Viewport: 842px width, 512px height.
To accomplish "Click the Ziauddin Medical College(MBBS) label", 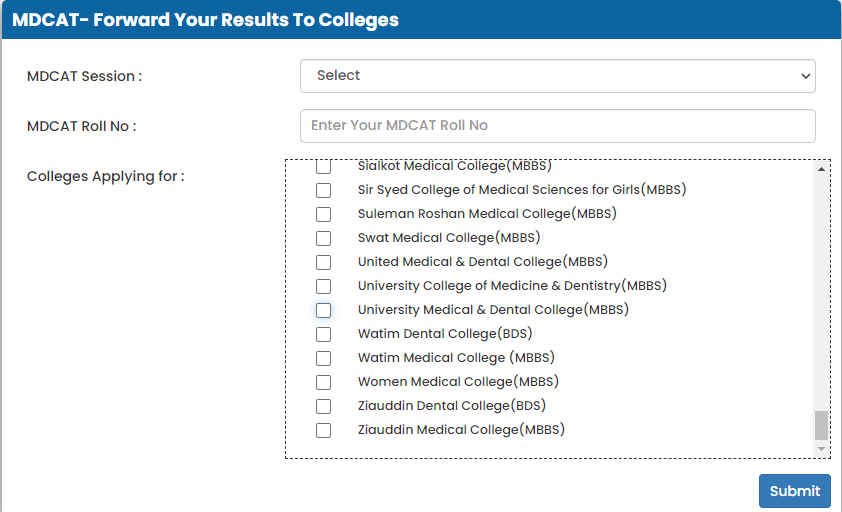I will coord(461,430).
